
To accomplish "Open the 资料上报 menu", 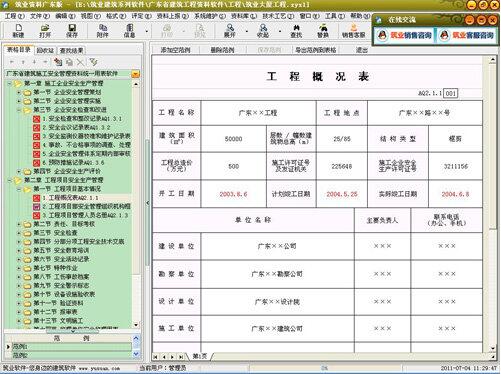I will point(173,16).
